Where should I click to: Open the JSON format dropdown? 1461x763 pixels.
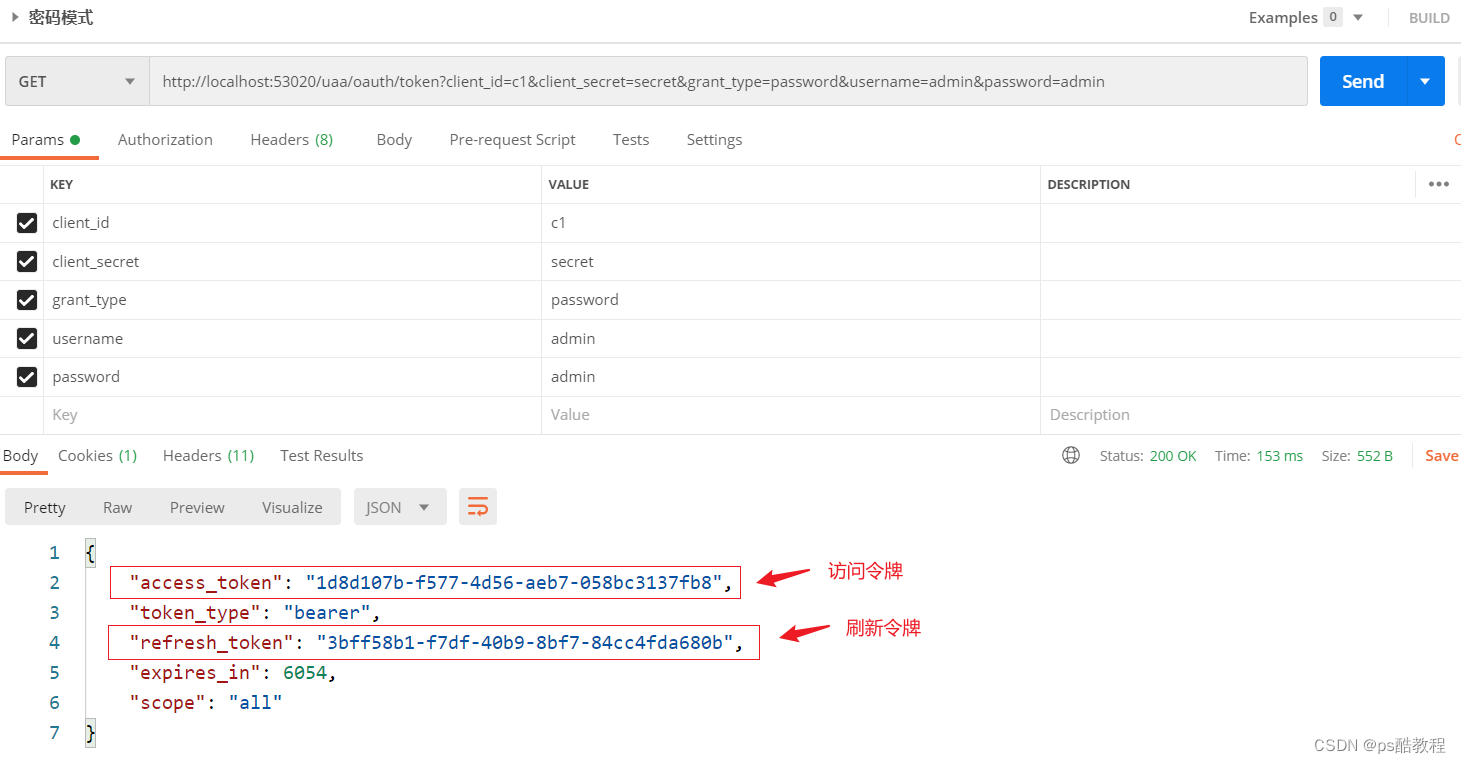click(x=399, y=507)
